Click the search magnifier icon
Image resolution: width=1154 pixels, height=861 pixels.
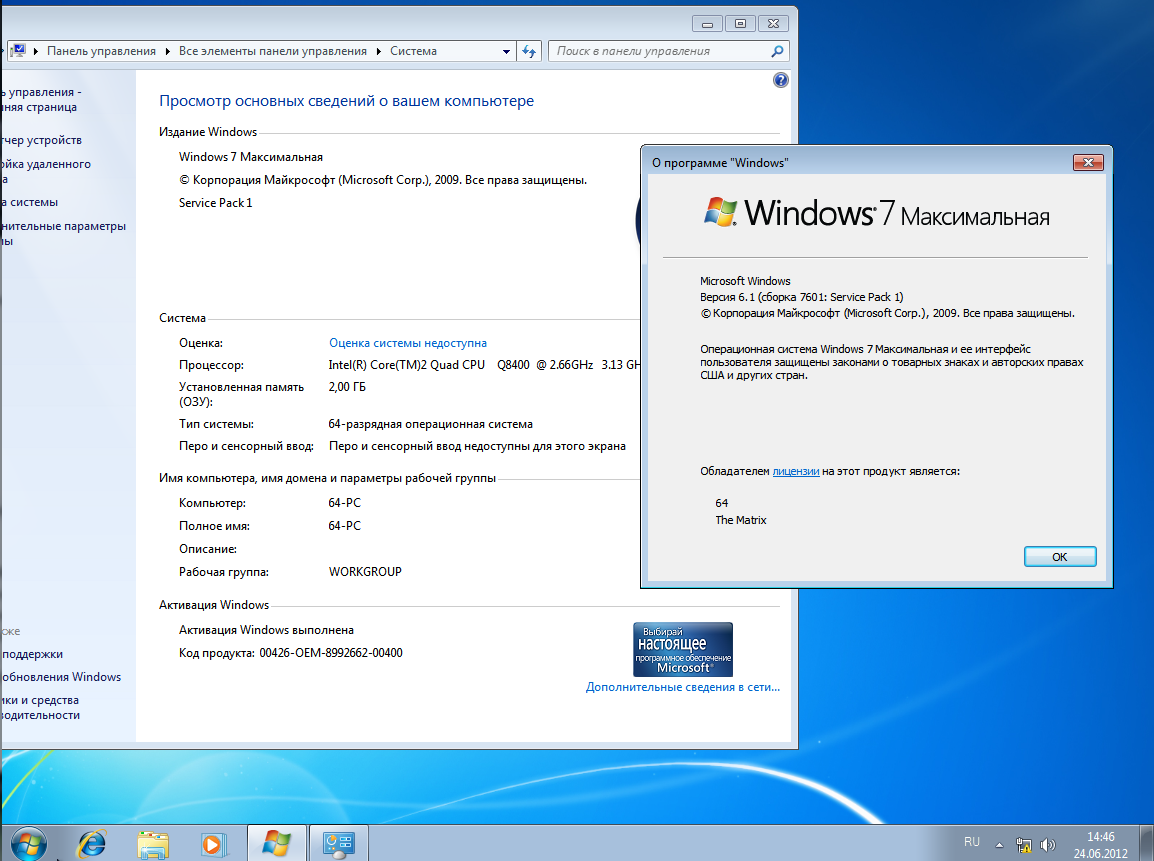pyautogui.click(x=777, y=51)
